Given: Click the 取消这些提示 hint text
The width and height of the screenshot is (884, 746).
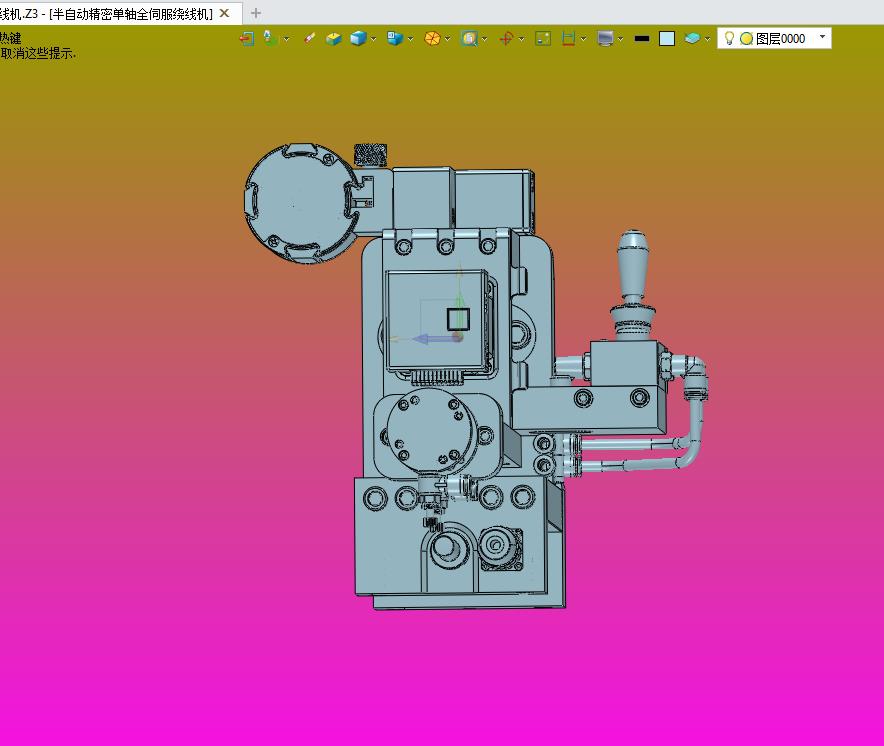Looking at the screenshot, I should click(38, 54).
